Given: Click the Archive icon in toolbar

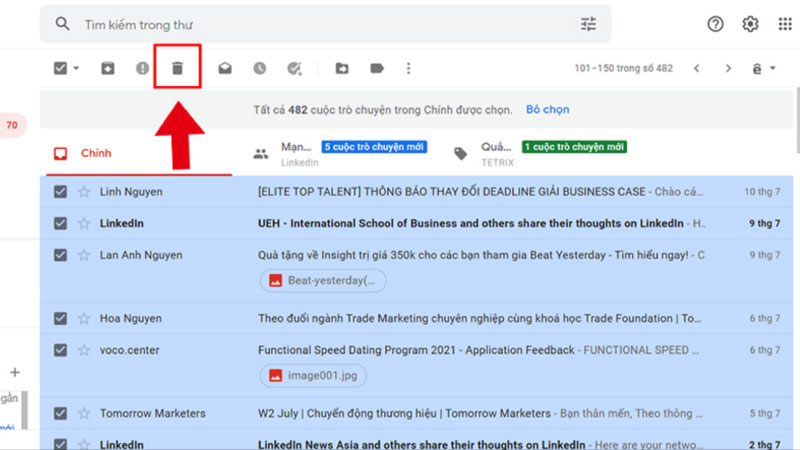Looking at the screenshot, I should [x=107, y=68].
